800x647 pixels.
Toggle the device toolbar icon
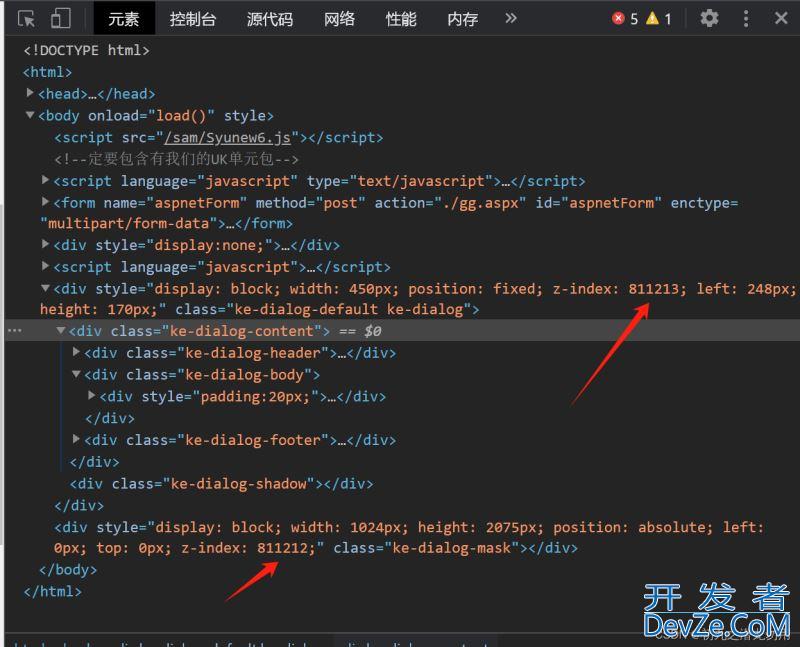[x=61, y=18]
